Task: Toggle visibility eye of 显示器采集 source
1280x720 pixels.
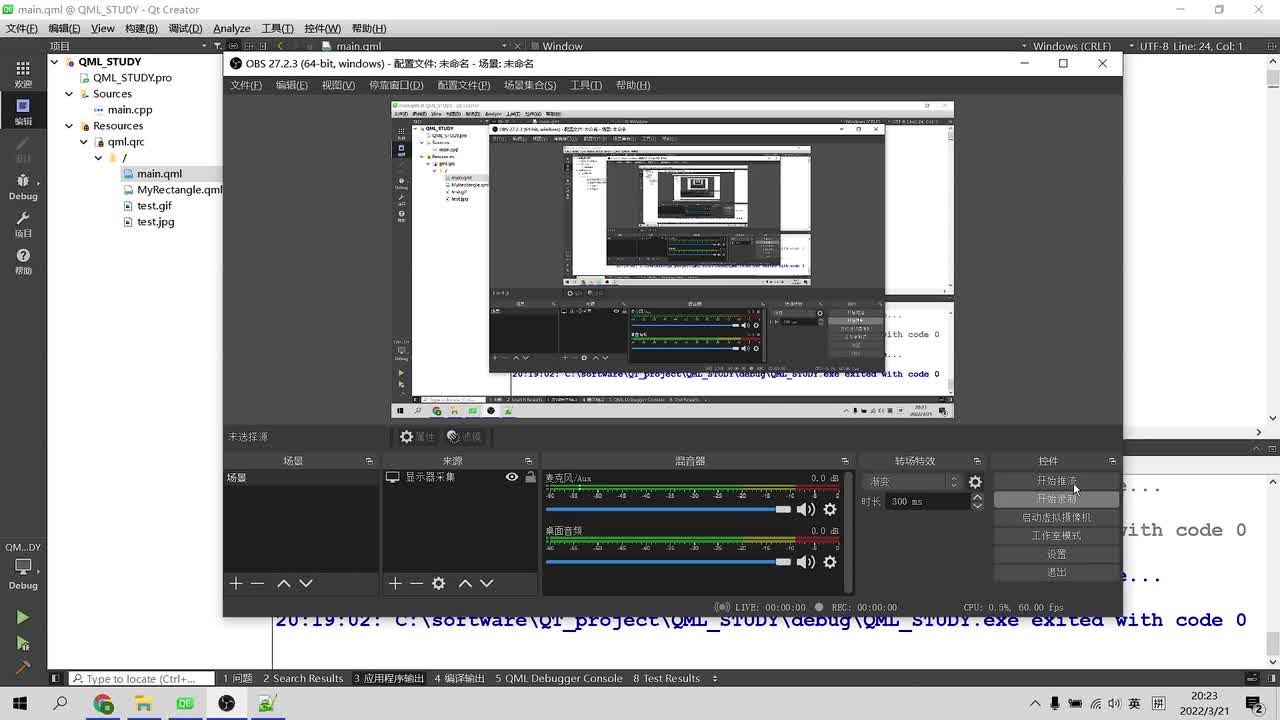Action: (512, 478)
